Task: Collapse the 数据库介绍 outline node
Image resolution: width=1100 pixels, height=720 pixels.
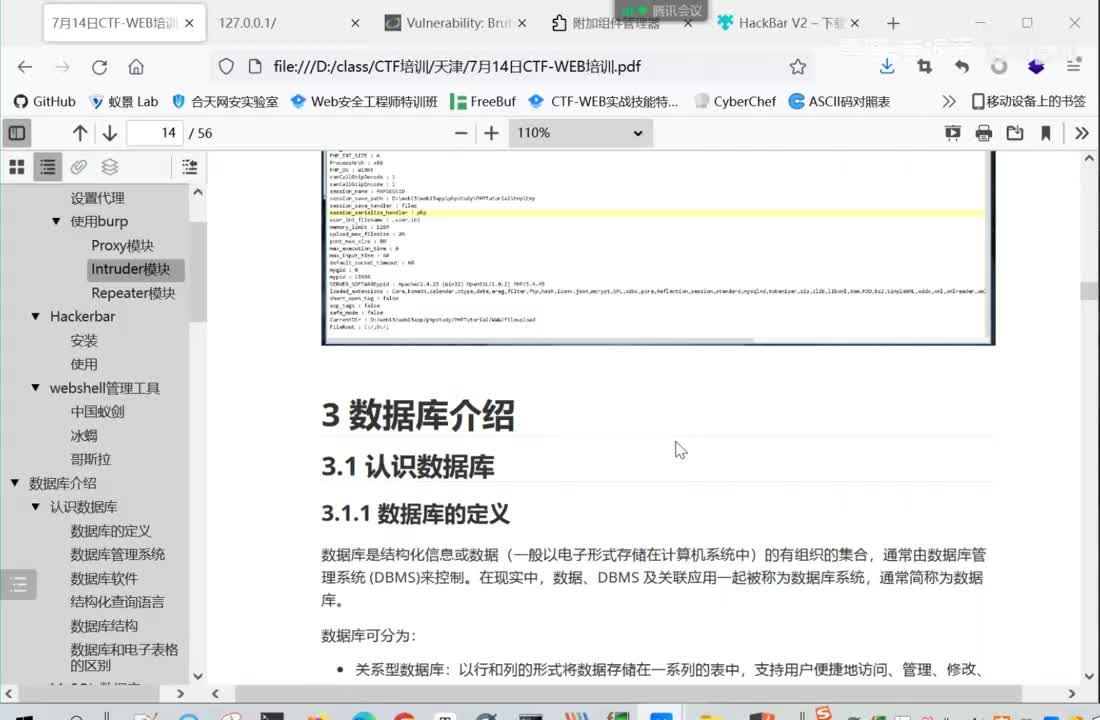Action: (x=15, y=482)
